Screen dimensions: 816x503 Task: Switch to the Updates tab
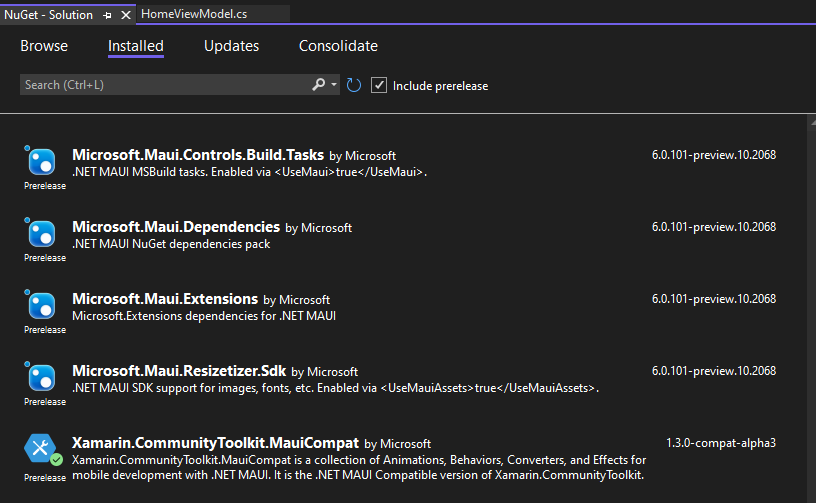tap(232, 46)
